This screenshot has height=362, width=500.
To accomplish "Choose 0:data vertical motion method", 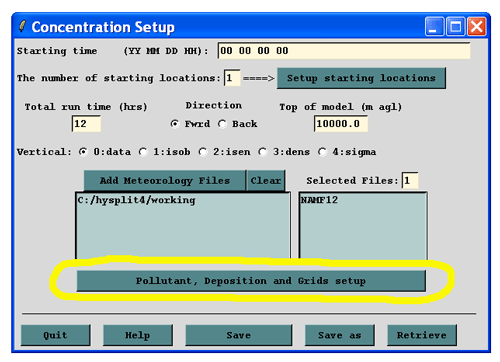I will point(83,152).
